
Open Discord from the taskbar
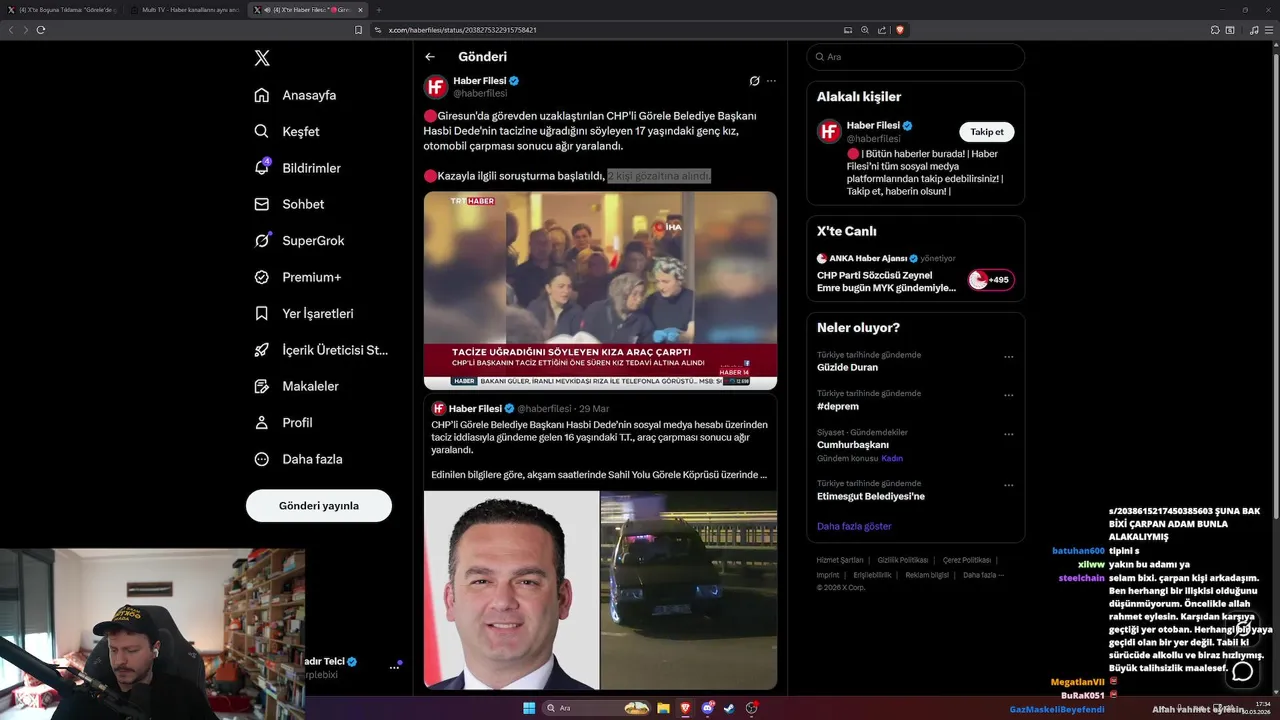(707, 708)
